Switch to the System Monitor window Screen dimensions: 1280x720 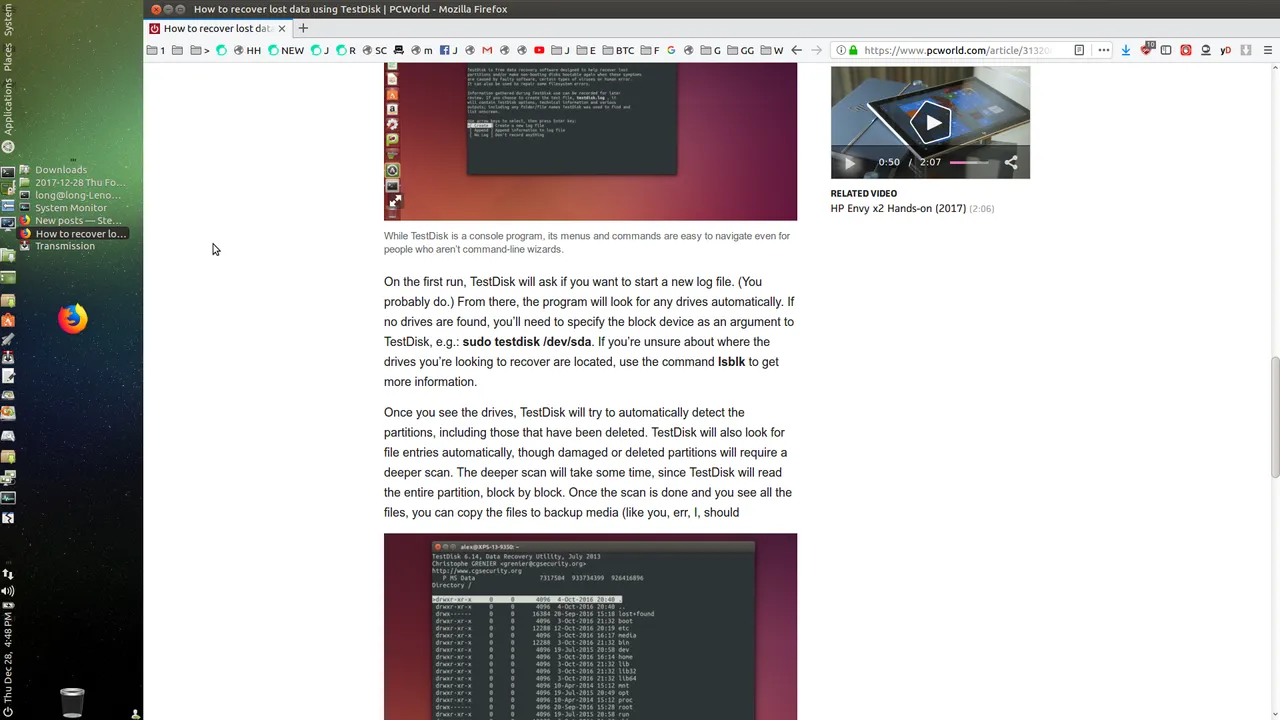coord(73,208)
